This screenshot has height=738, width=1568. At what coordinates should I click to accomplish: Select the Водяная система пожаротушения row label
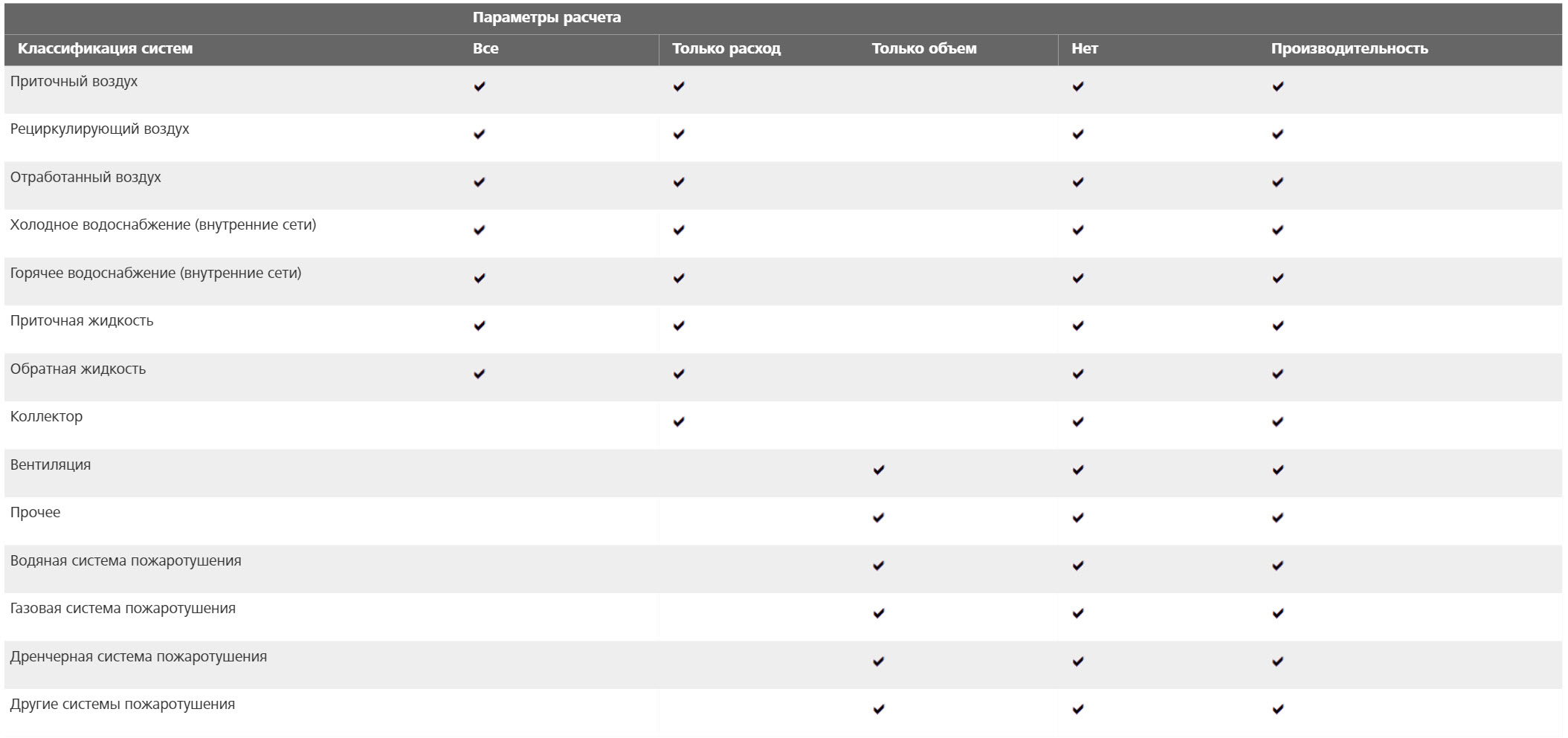pyautogui.click(x=126, y=561)
